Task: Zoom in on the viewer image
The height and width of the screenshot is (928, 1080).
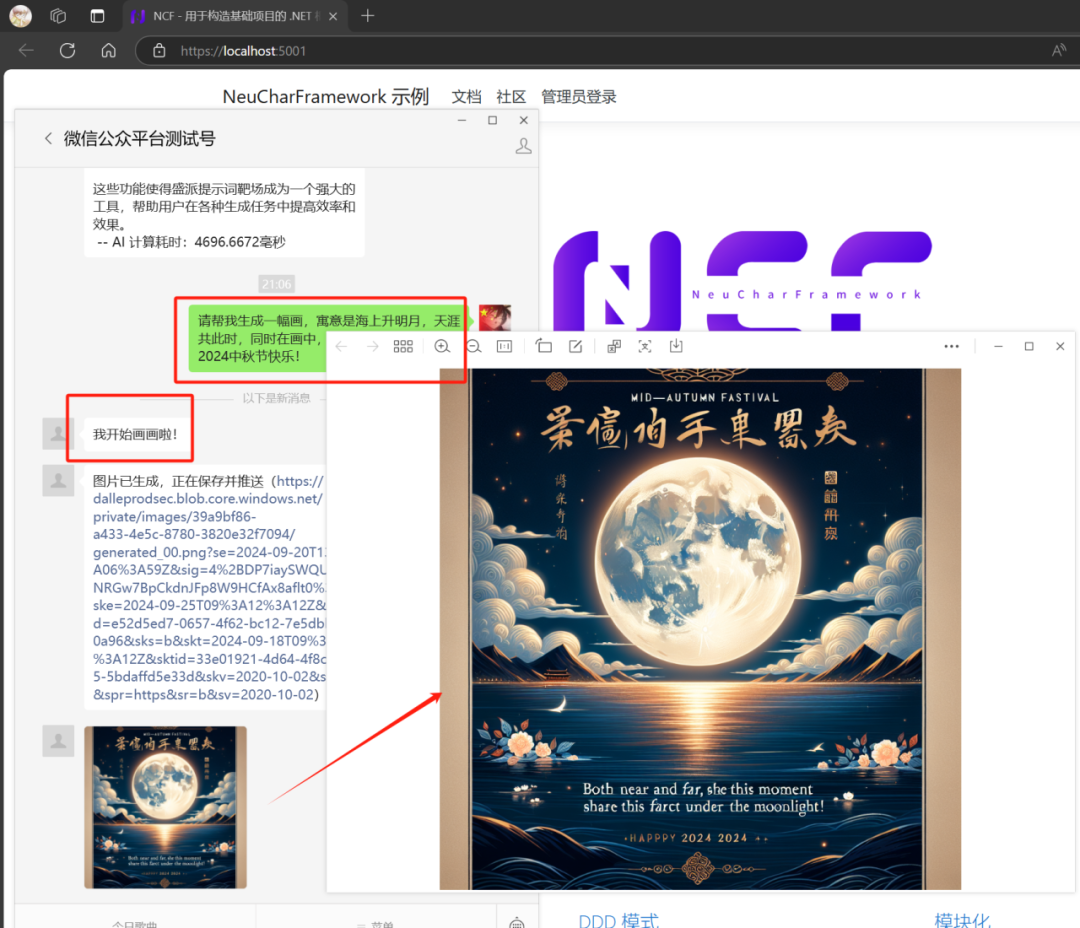Action: point(442,346)
